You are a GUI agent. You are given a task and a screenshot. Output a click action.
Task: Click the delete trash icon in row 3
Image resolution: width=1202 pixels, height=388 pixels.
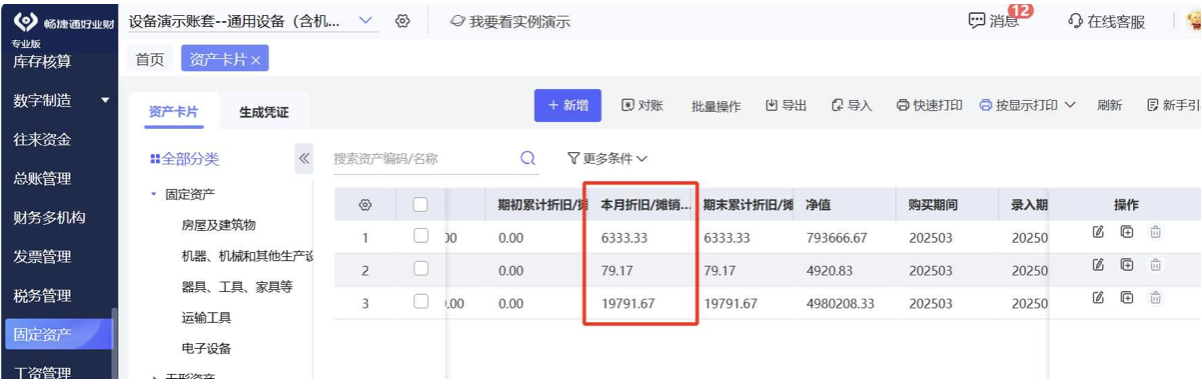pyautogui.click(x=1156, y=297)
